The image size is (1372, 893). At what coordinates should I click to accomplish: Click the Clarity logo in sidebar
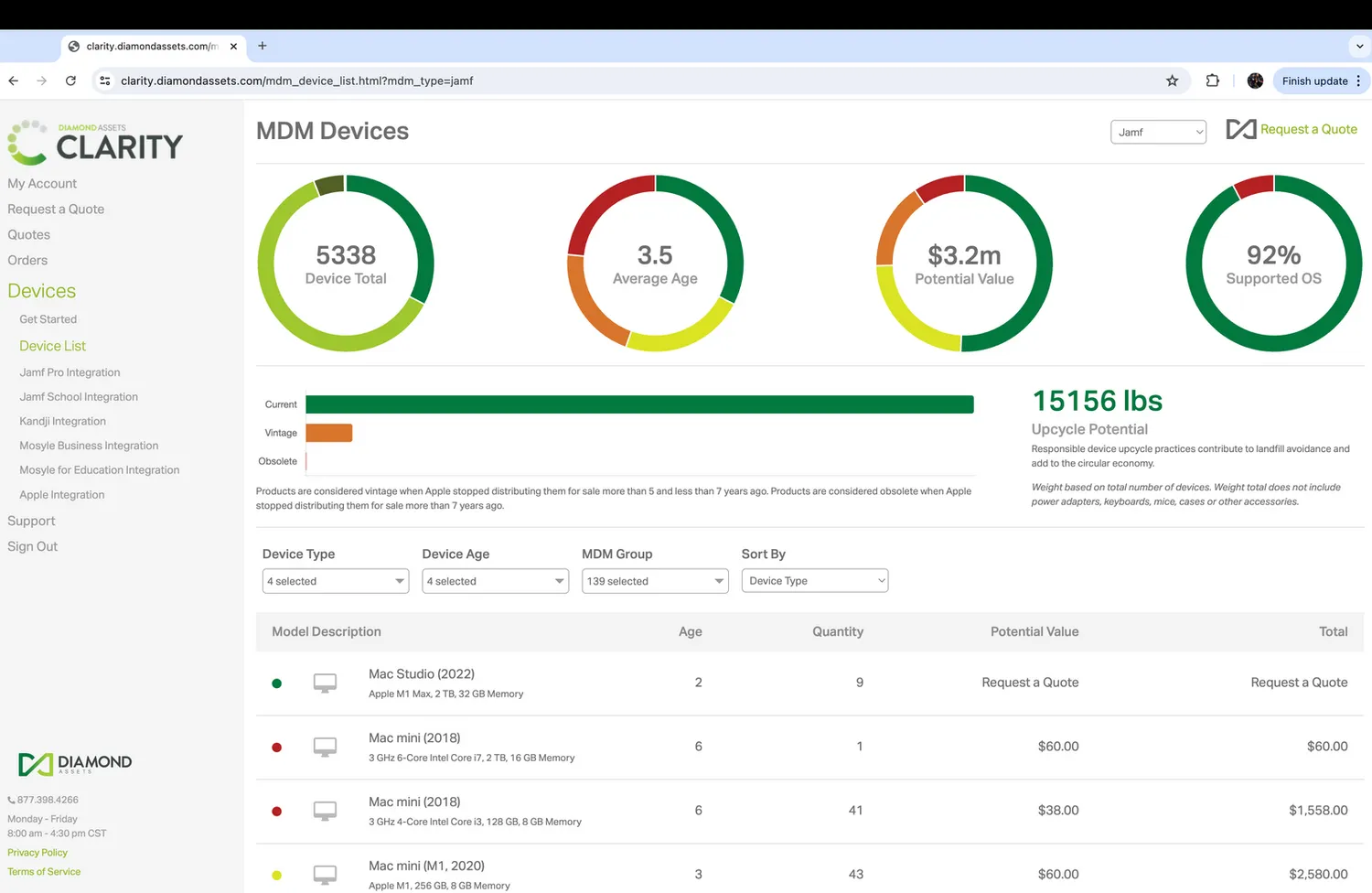(95, 143)
